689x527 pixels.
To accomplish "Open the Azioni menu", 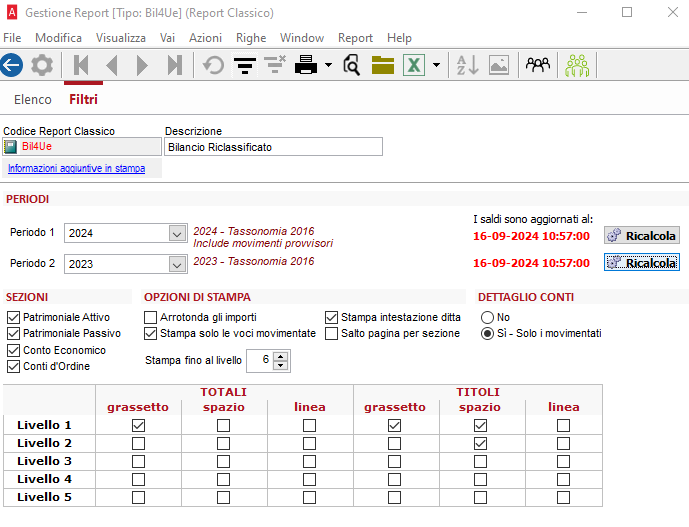I will (205, 38).
